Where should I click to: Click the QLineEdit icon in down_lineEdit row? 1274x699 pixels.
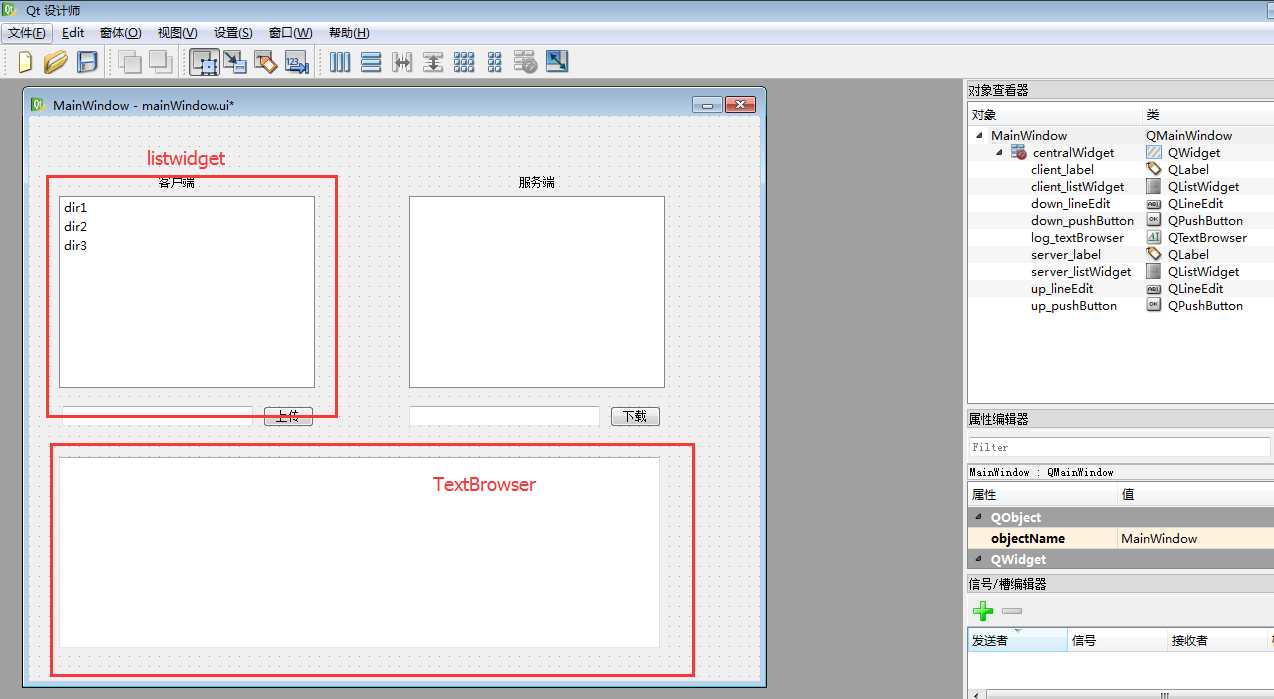(x=1154, y=204)
